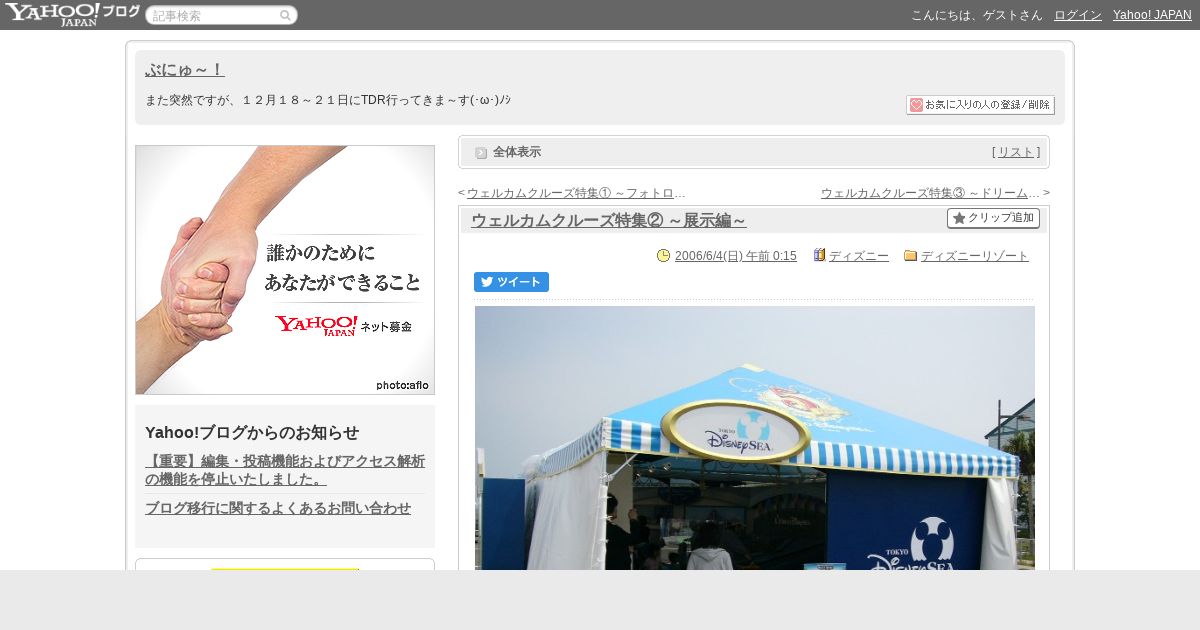Open the ログイン link
Viewport: 1200px width, 630px height.
click(x=1078, y=15)
